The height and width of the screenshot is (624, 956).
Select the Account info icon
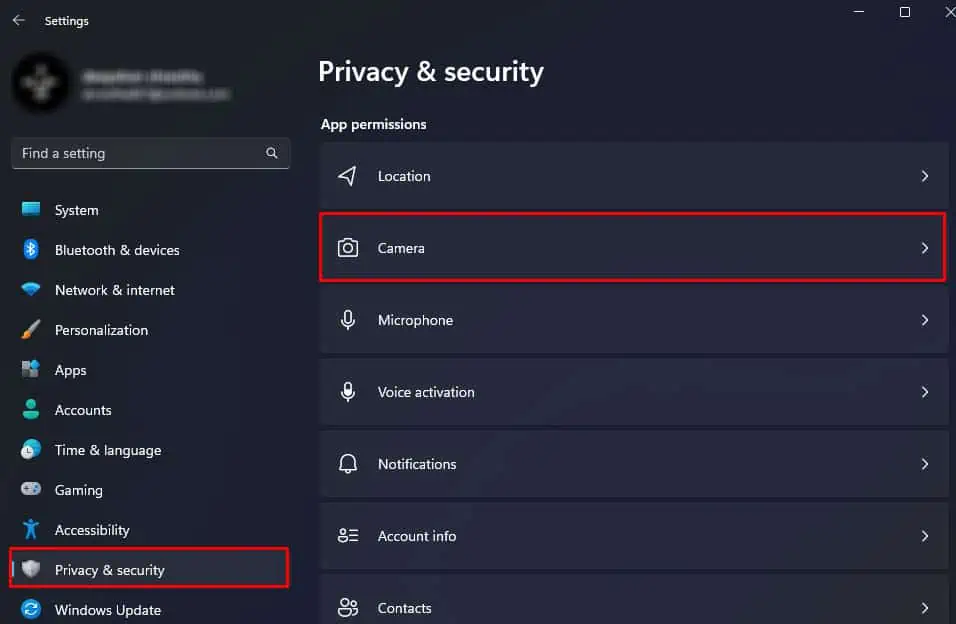coord(347,536)
